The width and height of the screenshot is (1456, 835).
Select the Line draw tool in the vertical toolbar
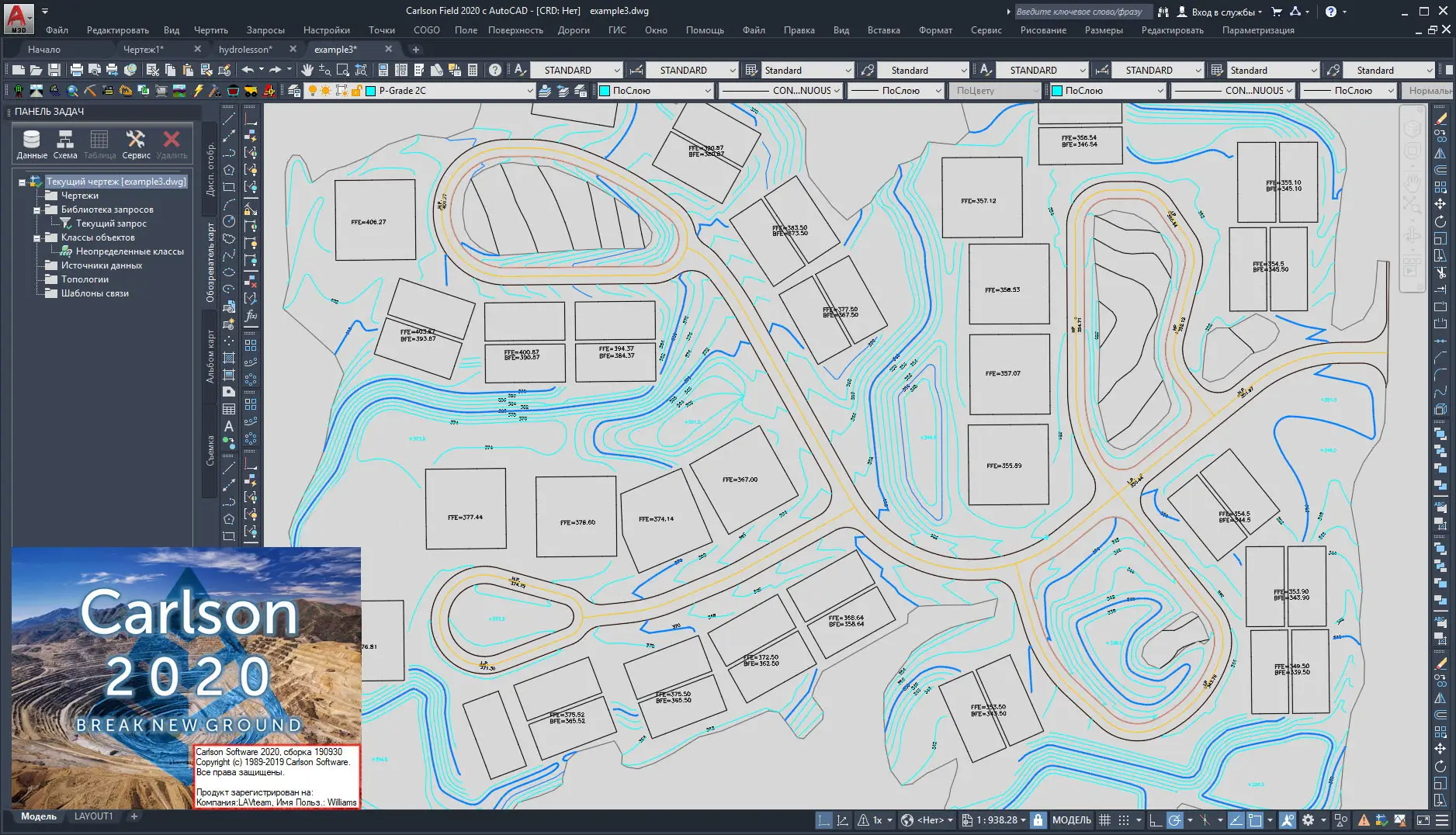pos(229,119)
